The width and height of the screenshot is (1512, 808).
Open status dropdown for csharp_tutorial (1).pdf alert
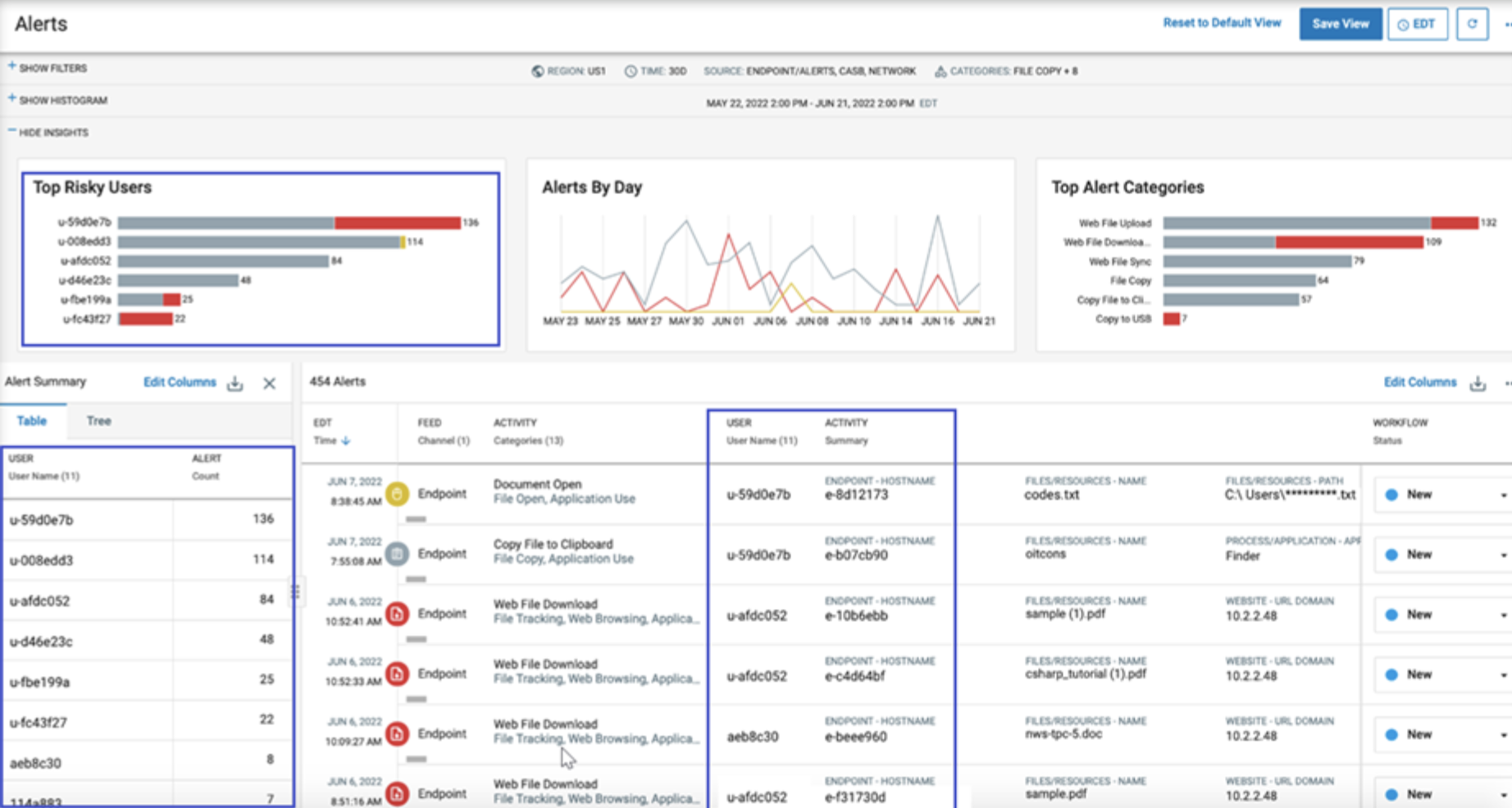(x=1443, y=674)
